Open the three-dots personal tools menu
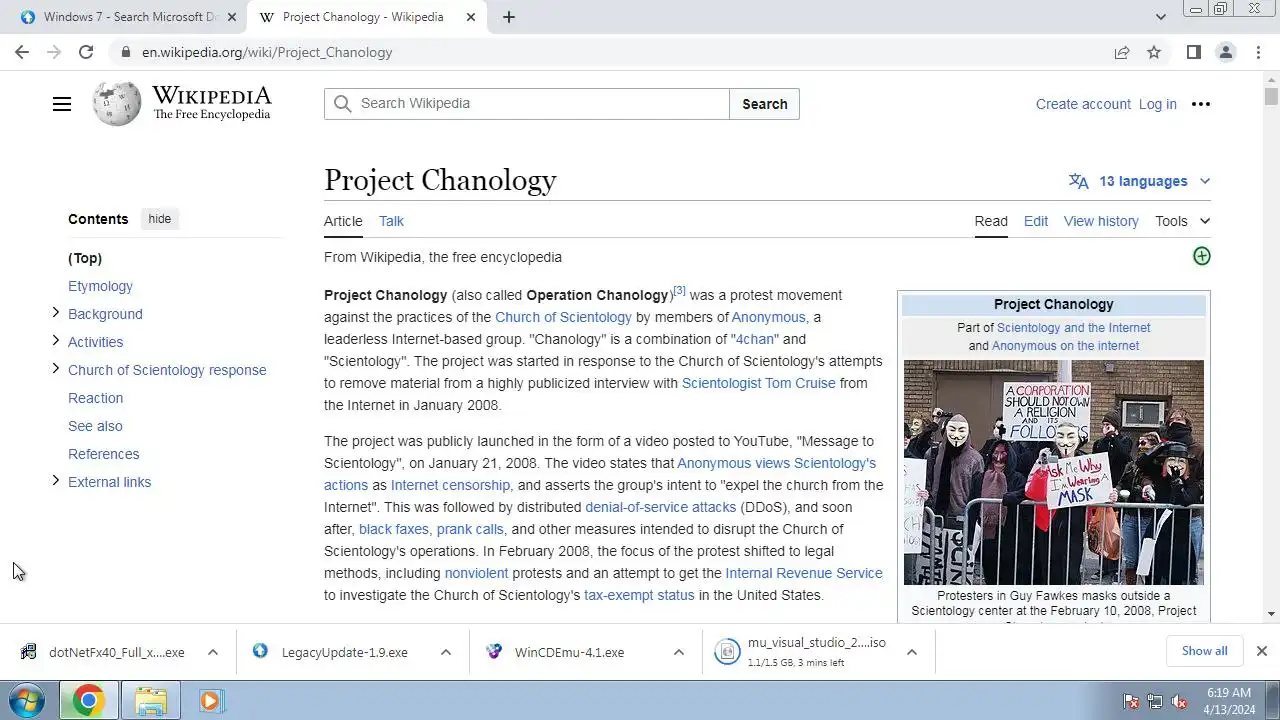The height and width of the screenshot is (720, 1280). 1201,104
